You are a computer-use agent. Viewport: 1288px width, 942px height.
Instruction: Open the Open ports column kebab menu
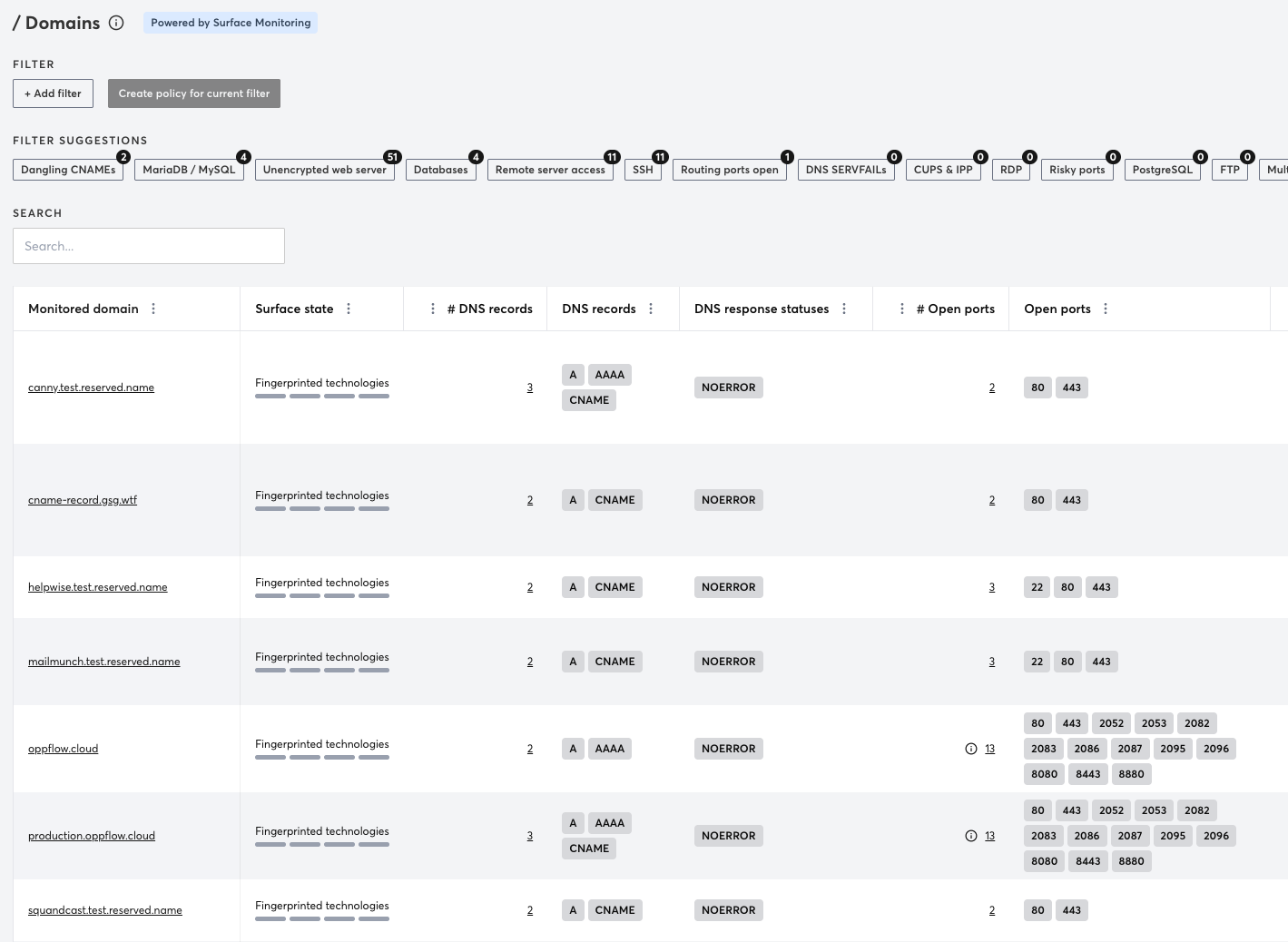pos(1106,309)
